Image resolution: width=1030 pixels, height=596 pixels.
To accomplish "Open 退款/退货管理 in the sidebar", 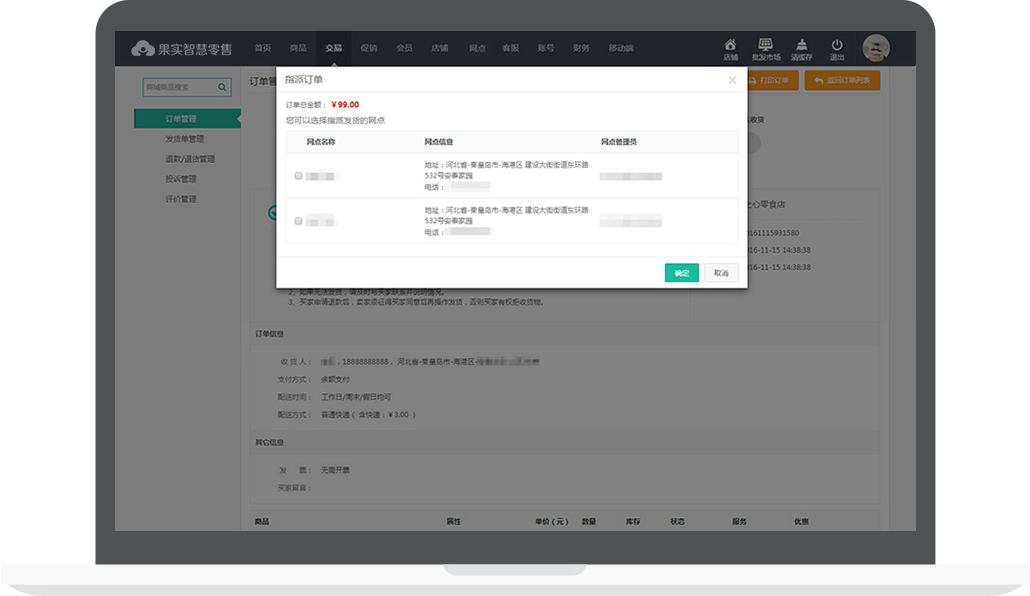I will [189, 159].
